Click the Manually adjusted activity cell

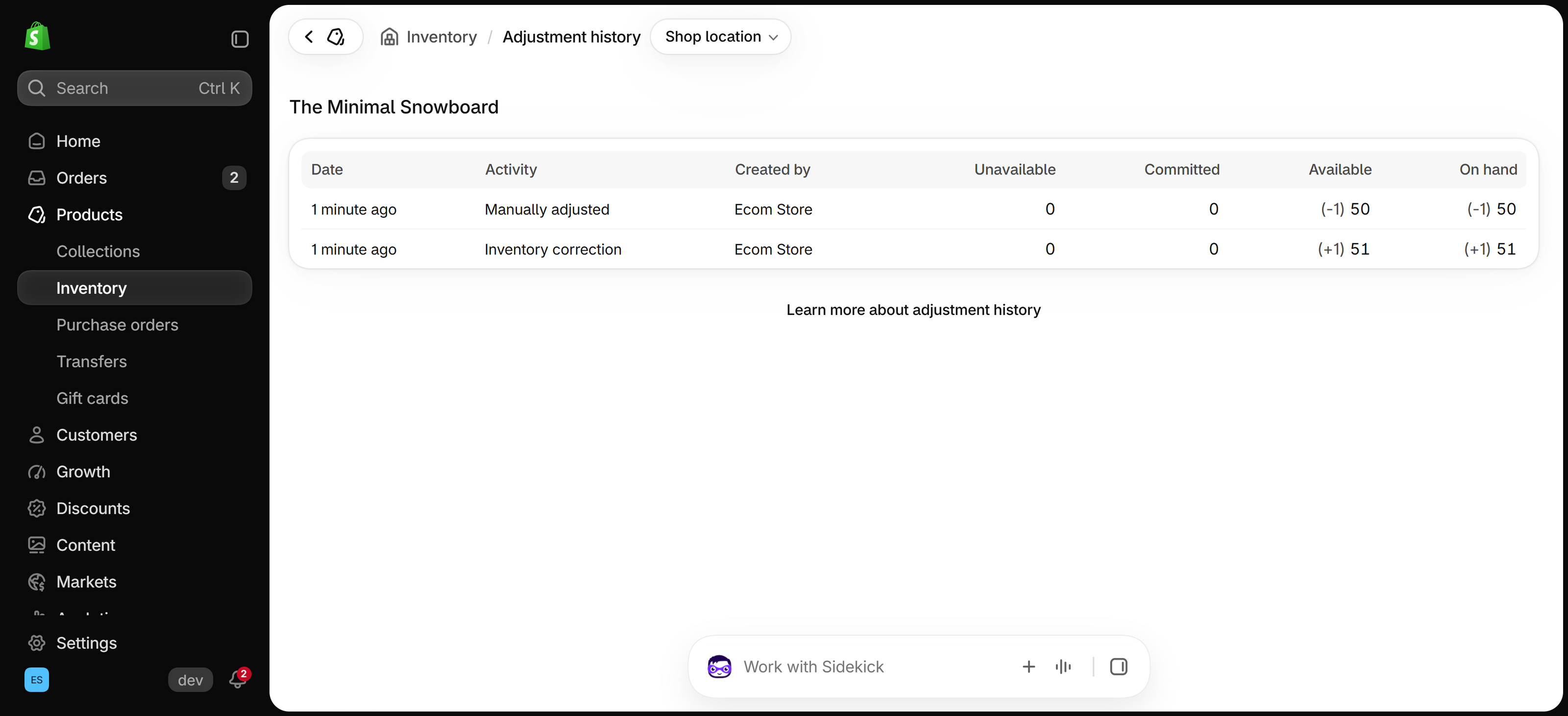[x=547, y=209]
